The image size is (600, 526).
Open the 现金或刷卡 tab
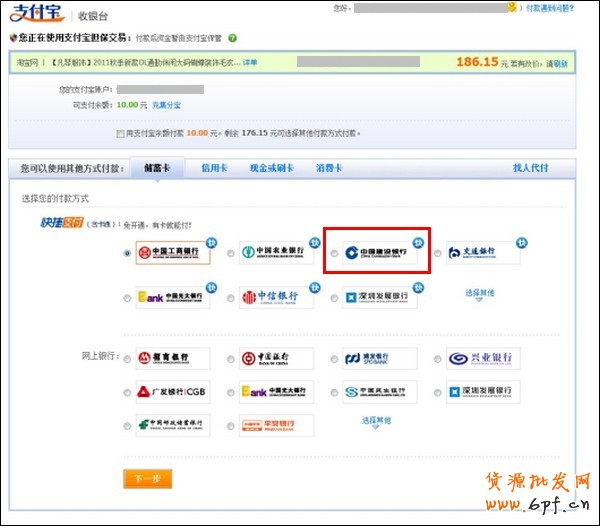tap(272, 168)
